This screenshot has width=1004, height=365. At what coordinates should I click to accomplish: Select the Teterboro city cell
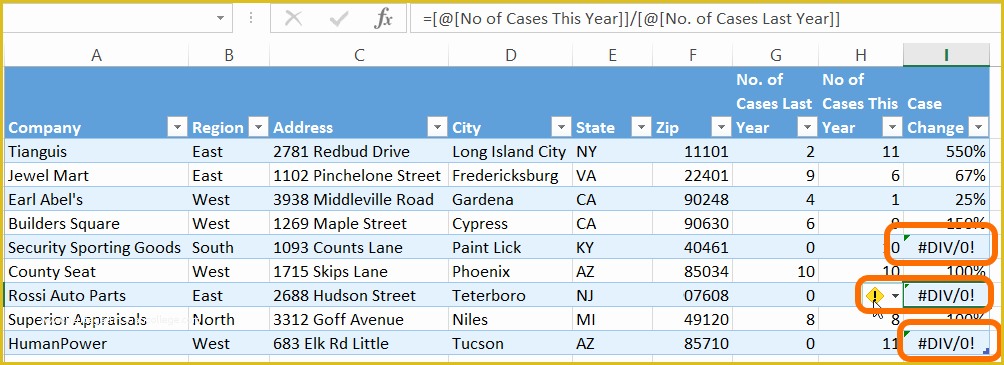510,295
